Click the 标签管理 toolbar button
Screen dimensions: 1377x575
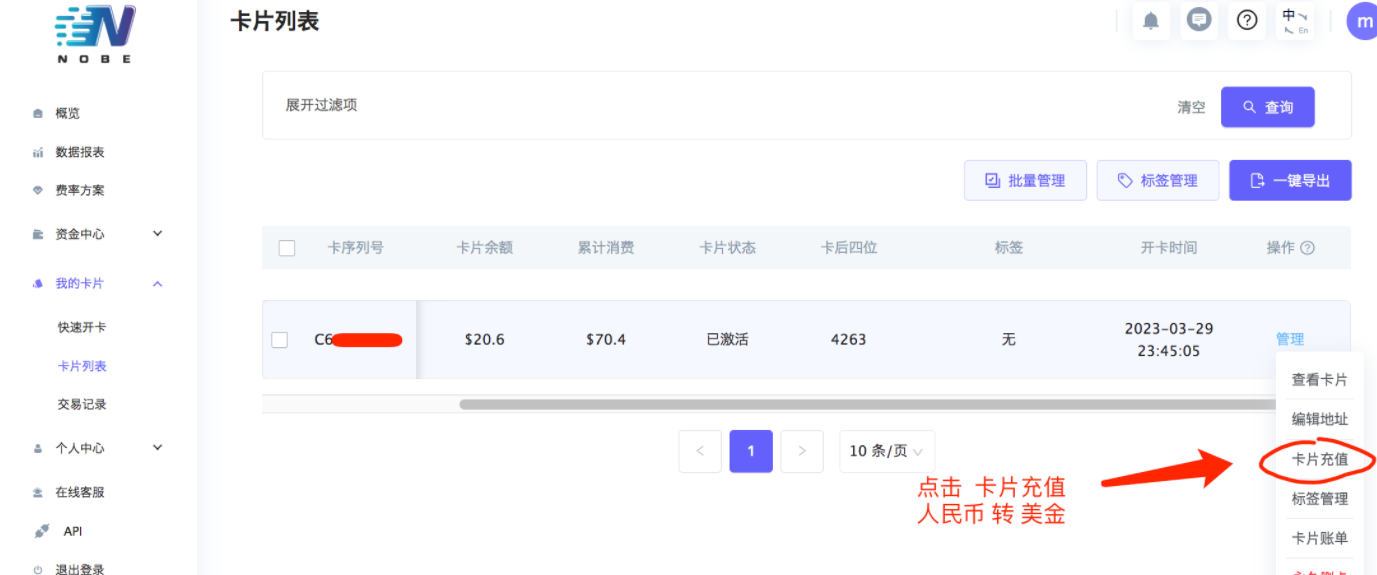click(1158, 180)
